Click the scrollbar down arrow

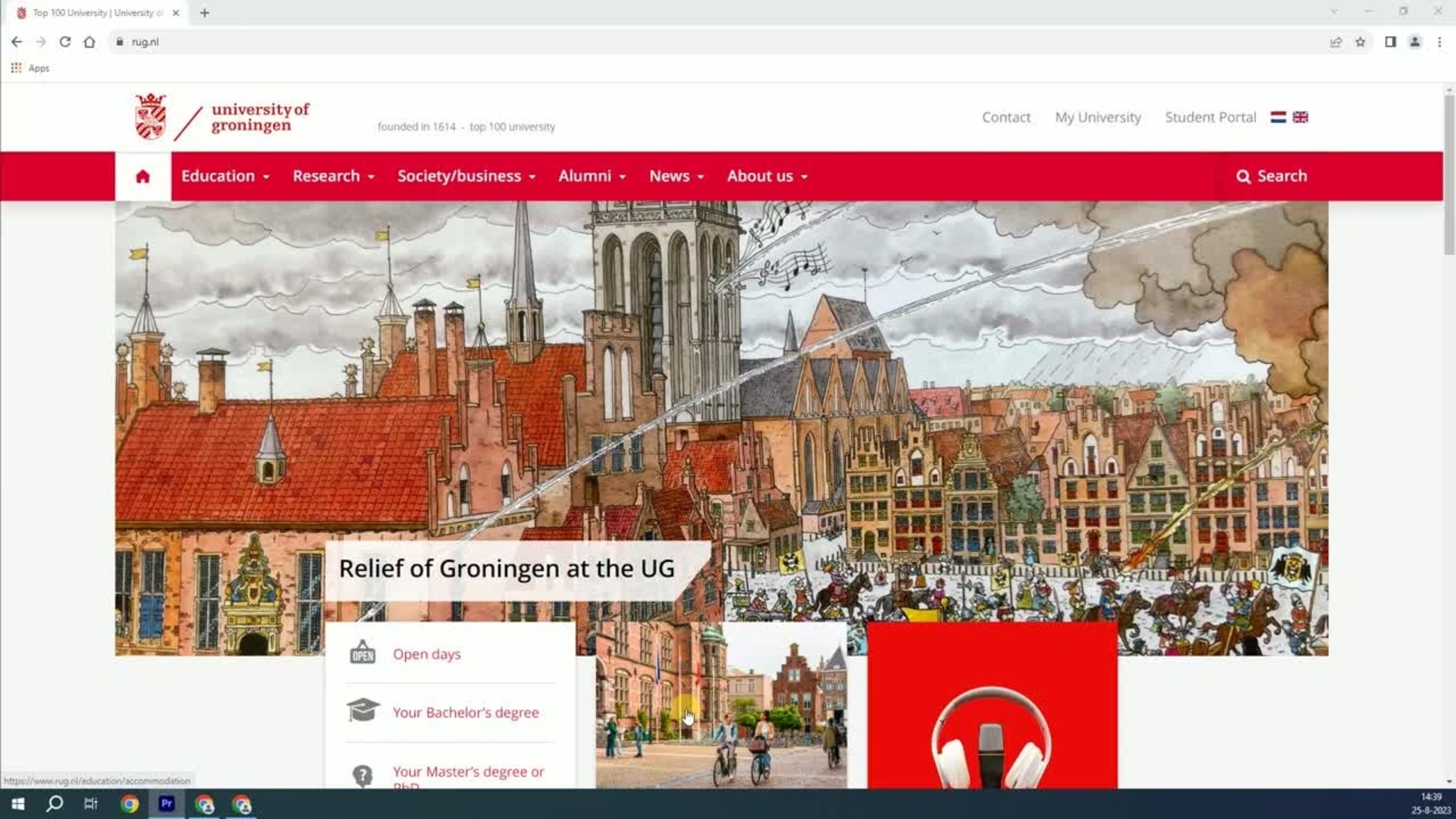point(1449,781)
